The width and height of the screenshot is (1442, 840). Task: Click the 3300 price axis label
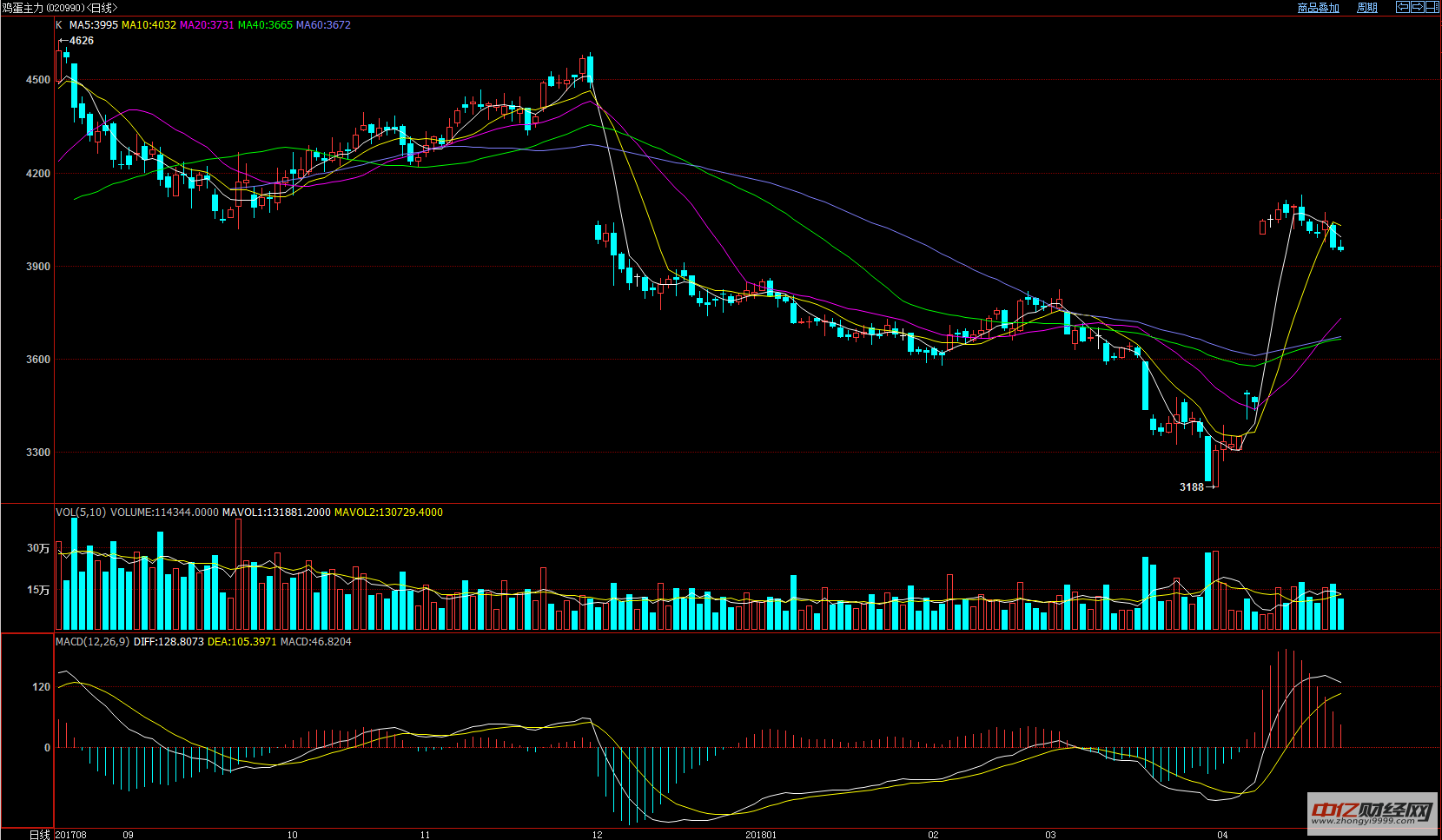click(x=38, y=453)
